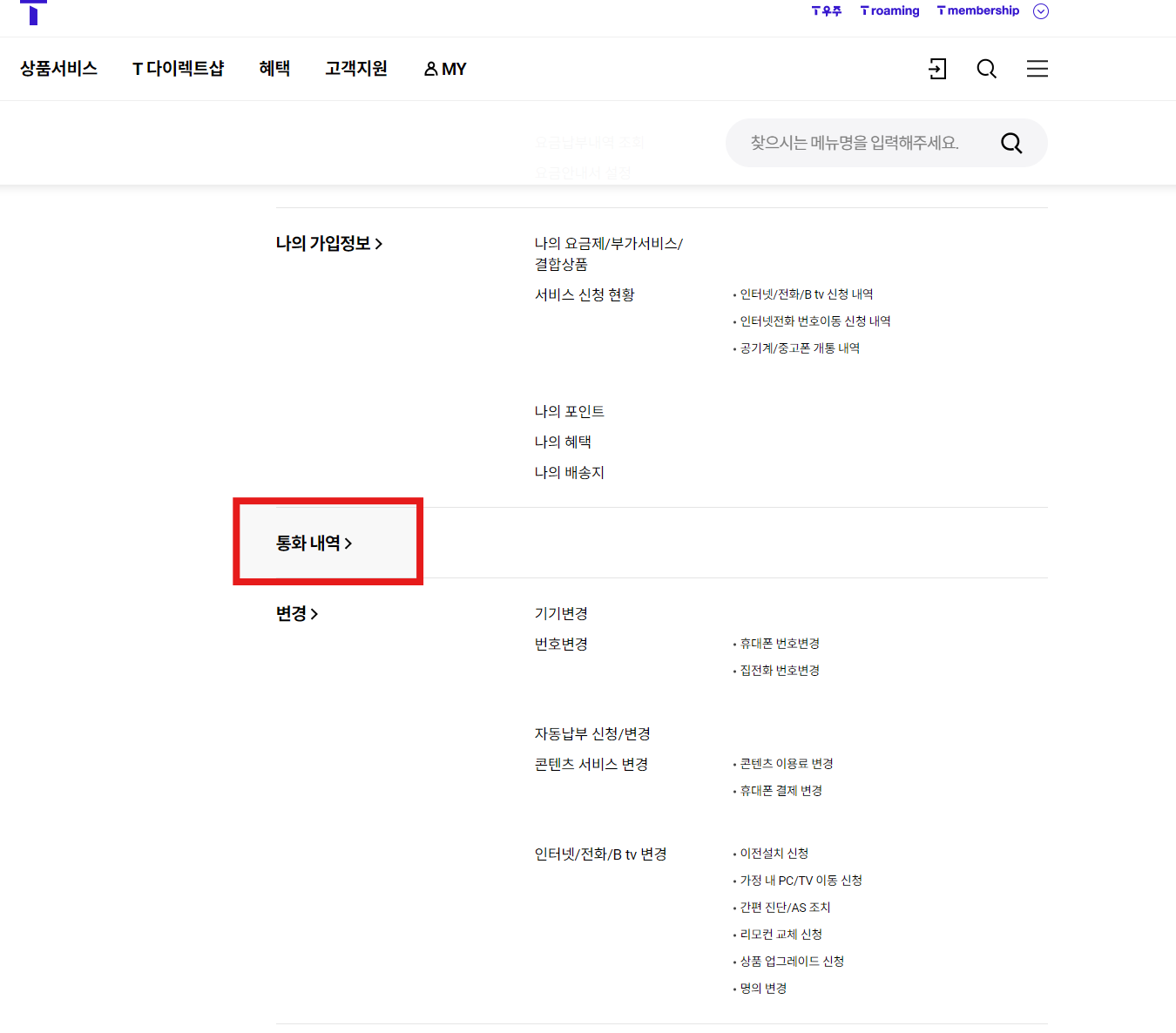Go to 서비스 신청 현황
The width and height of the screenshot is (1176, 1033).
click(x=585, y=295)
